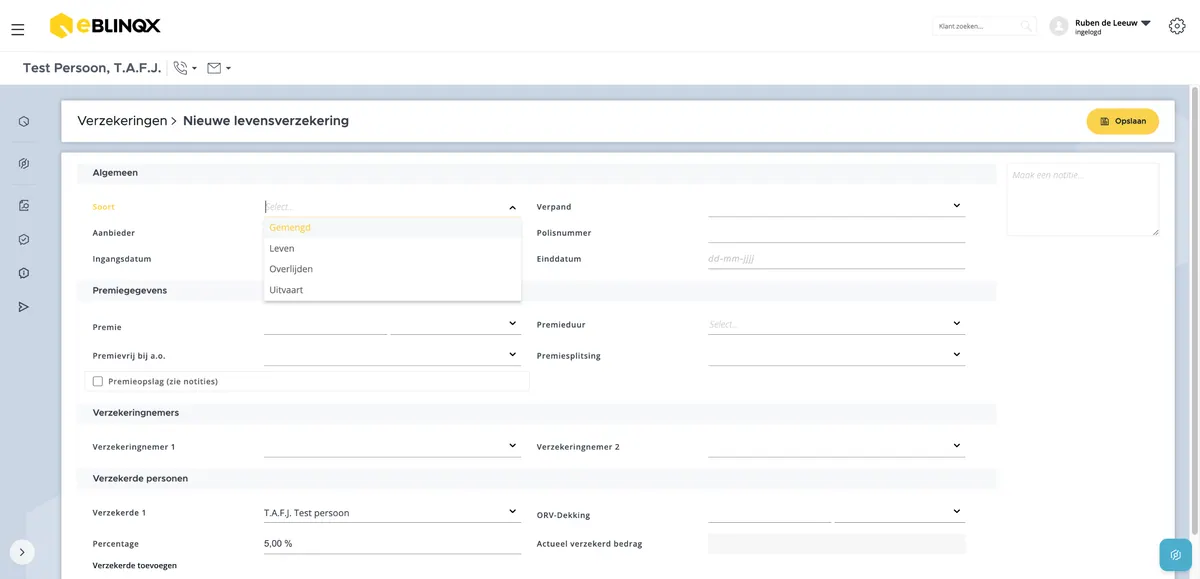Go back via the Verzekeringen breadcrumb
1200x579 pixels.
coord(122,121)
